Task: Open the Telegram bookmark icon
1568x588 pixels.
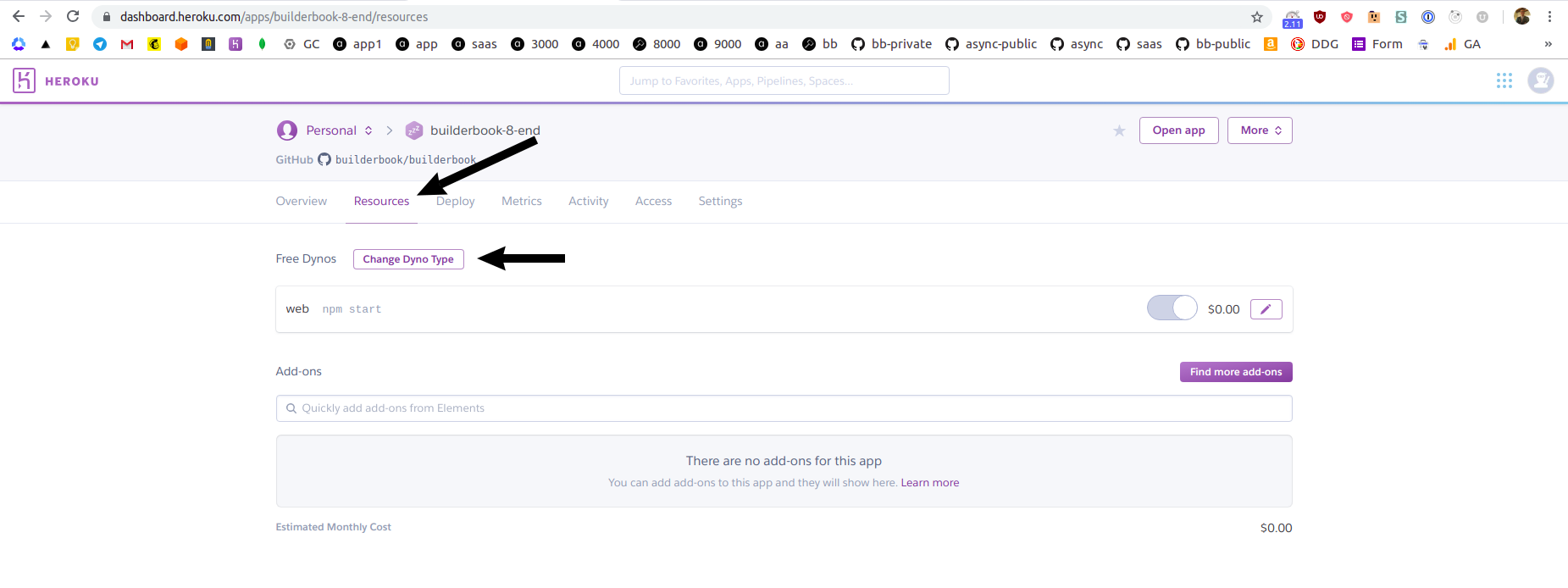Action: tap(100, 44)
